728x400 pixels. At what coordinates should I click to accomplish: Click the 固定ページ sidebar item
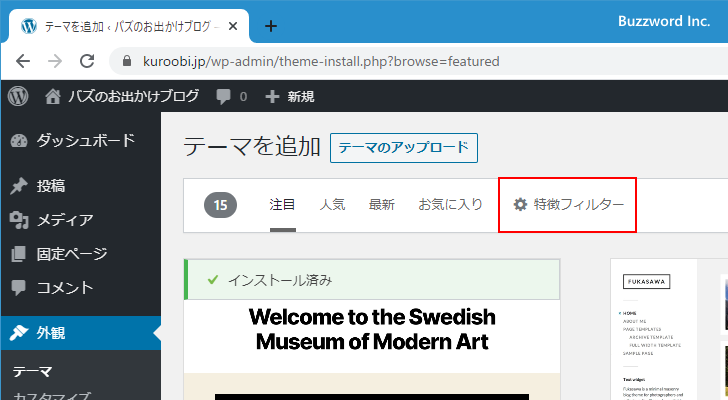(x=72, y=254)
